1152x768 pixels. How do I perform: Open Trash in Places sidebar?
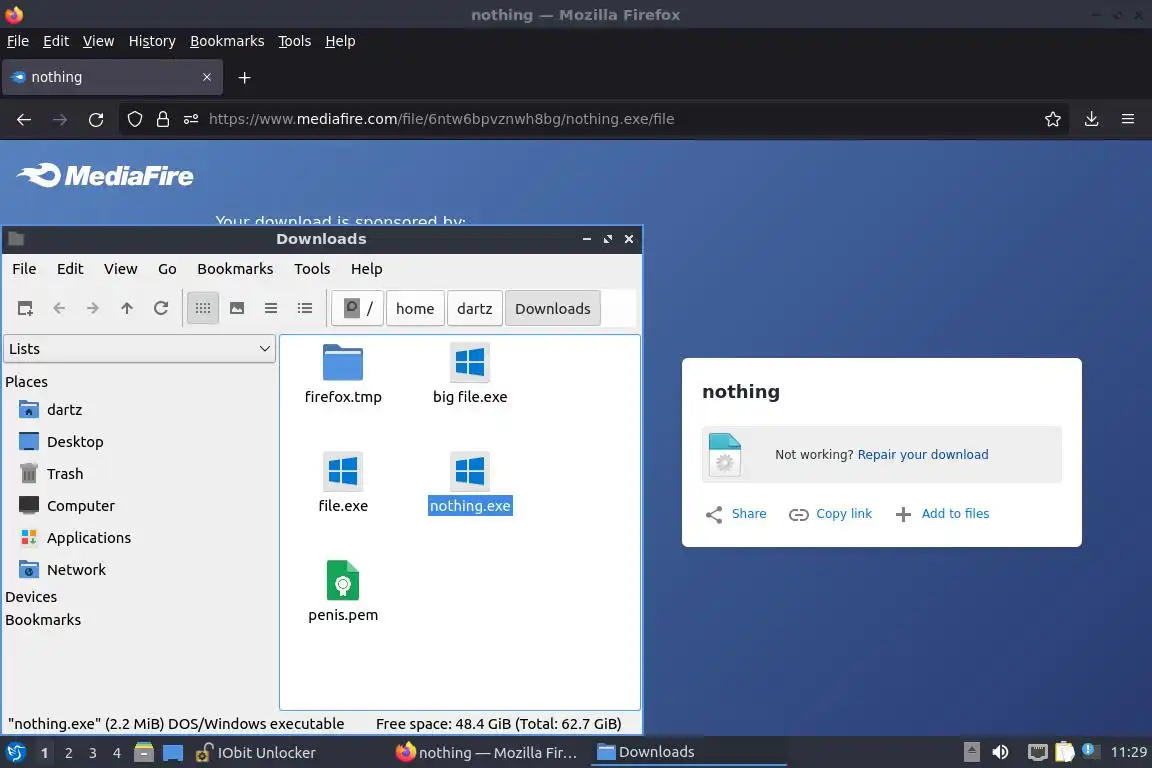pos(65,474)
